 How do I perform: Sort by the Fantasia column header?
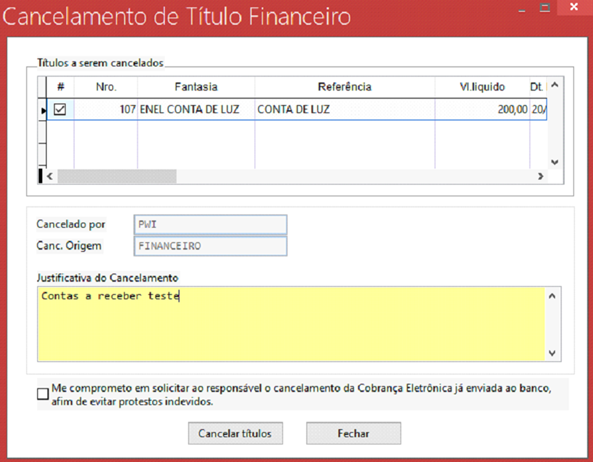click(196, 87)
